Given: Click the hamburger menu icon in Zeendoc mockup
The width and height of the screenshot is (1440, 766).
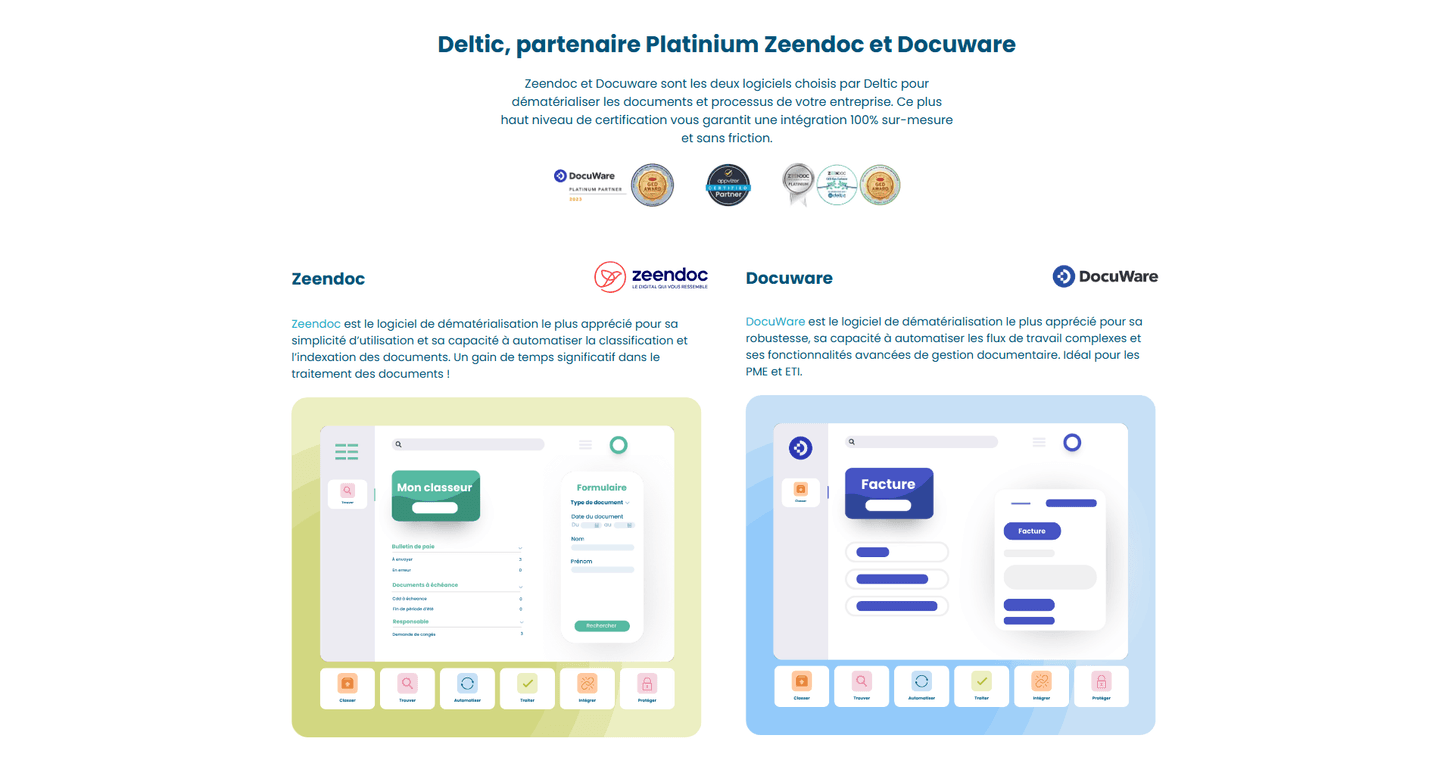Looking at the screenshot, I should [585, 445].
